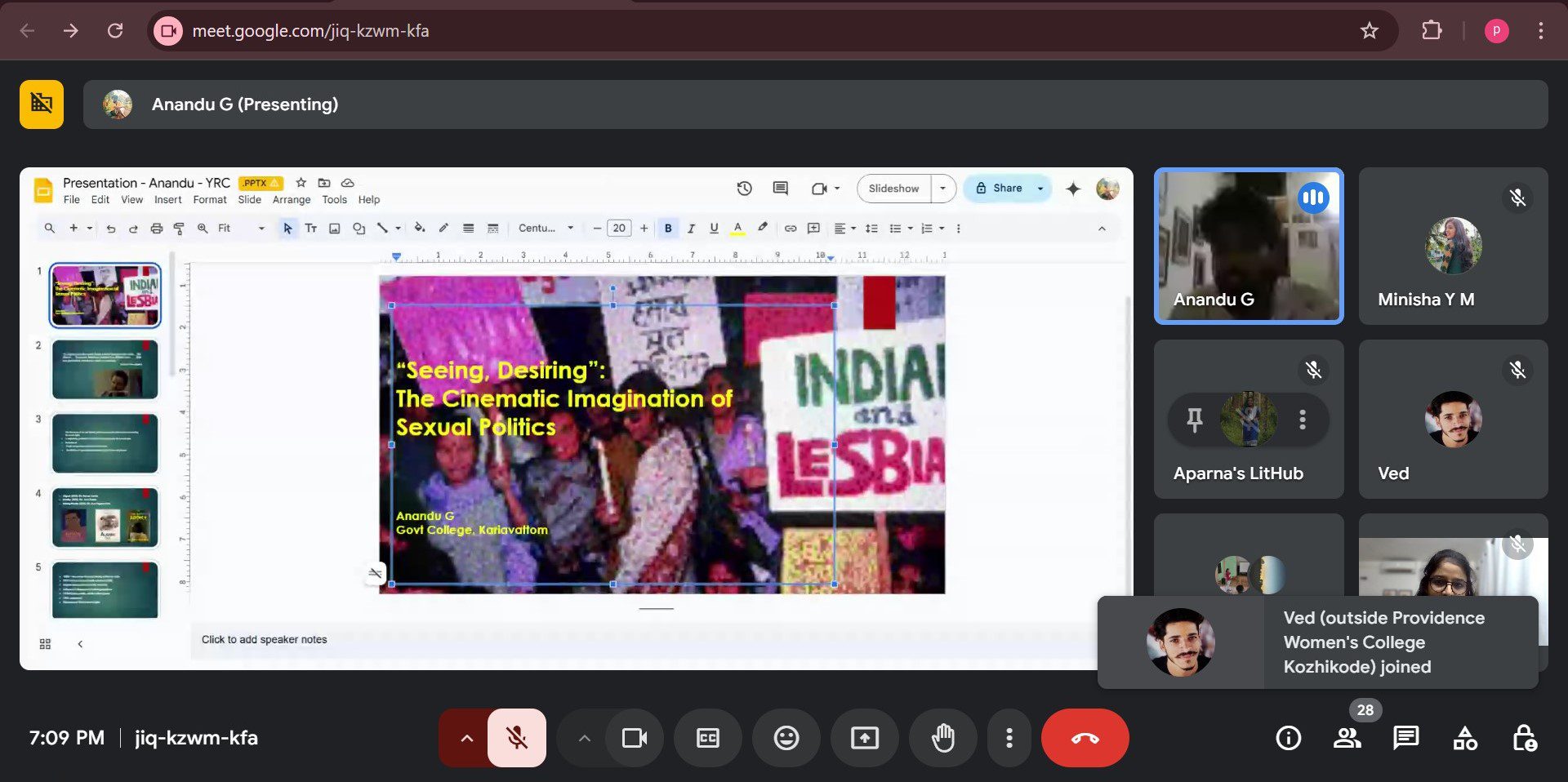1568x782 pixels.
Task: Toggle the camera on or off
Action: 634,738
